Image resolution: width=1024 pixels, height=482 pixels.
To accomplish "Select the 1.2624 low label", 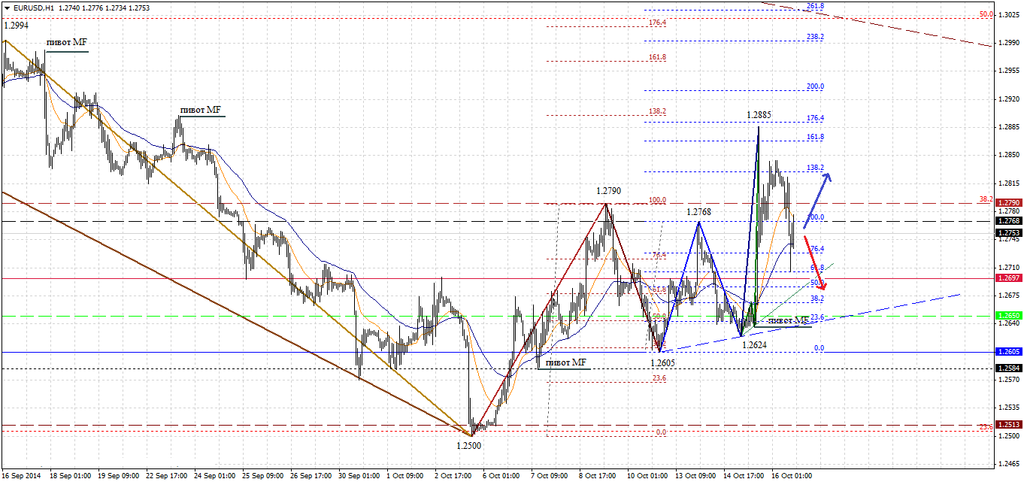I will pos(754,343).
